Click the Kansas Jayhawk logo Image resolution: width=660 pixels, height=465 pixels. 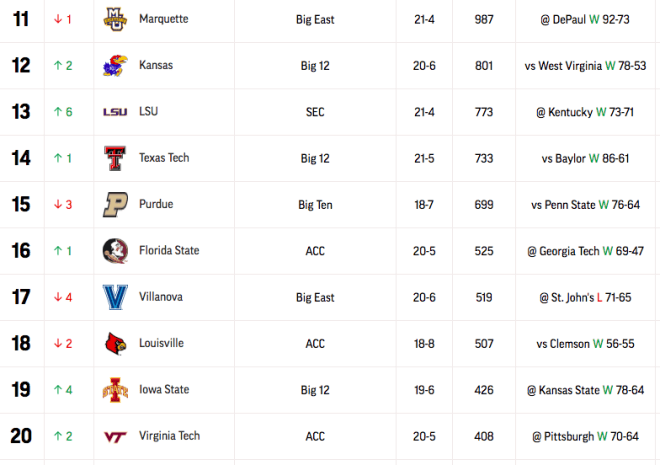115,66
